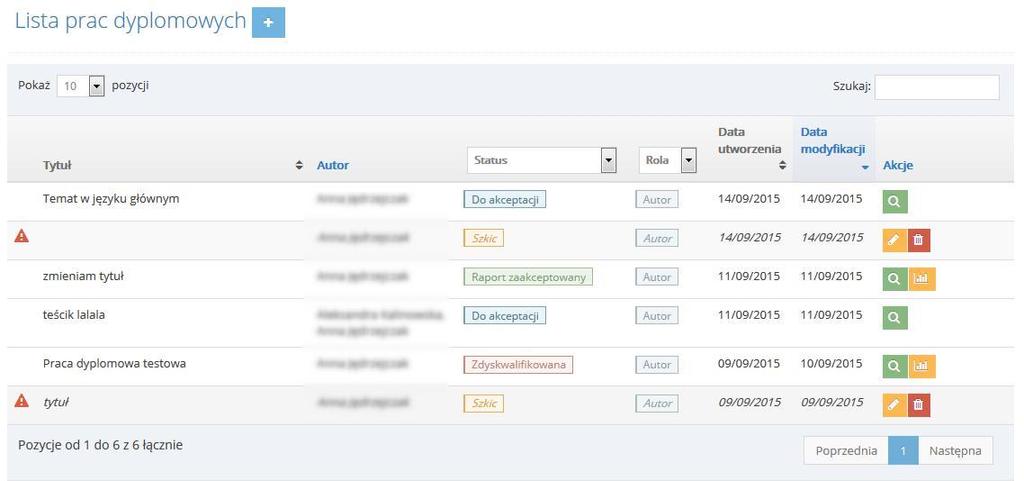Select page 1 in pagination
The height and width of the screenshot is (481, 1024).
(903, 451)
